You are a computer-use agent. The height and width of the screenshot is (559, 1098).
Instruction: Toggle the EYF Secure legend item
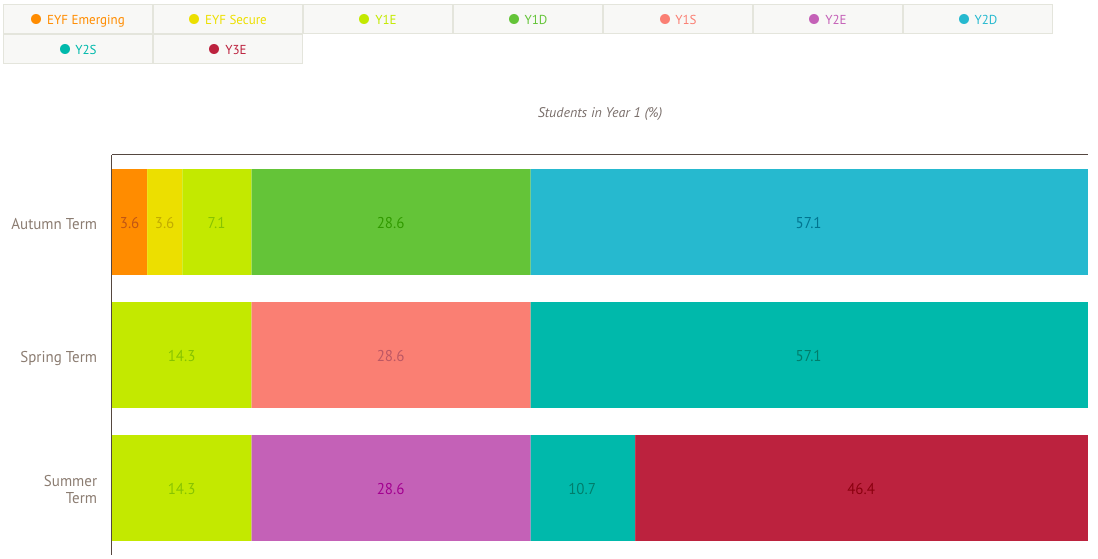228,19
